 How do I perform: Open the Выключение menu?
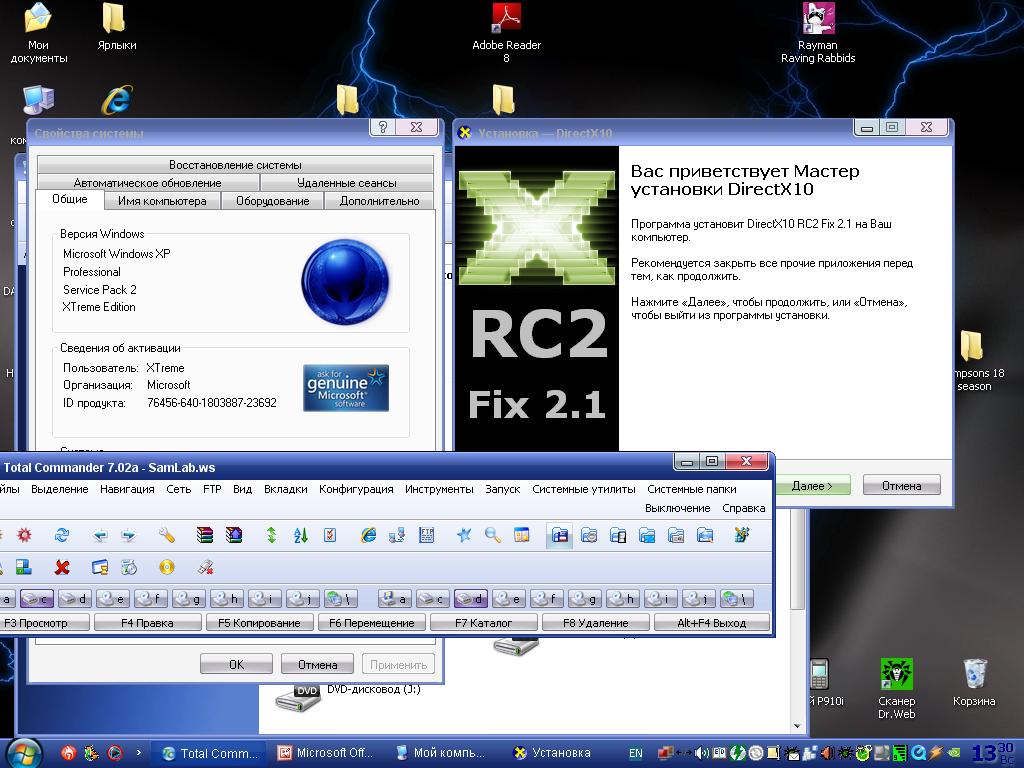click(677, 508)
